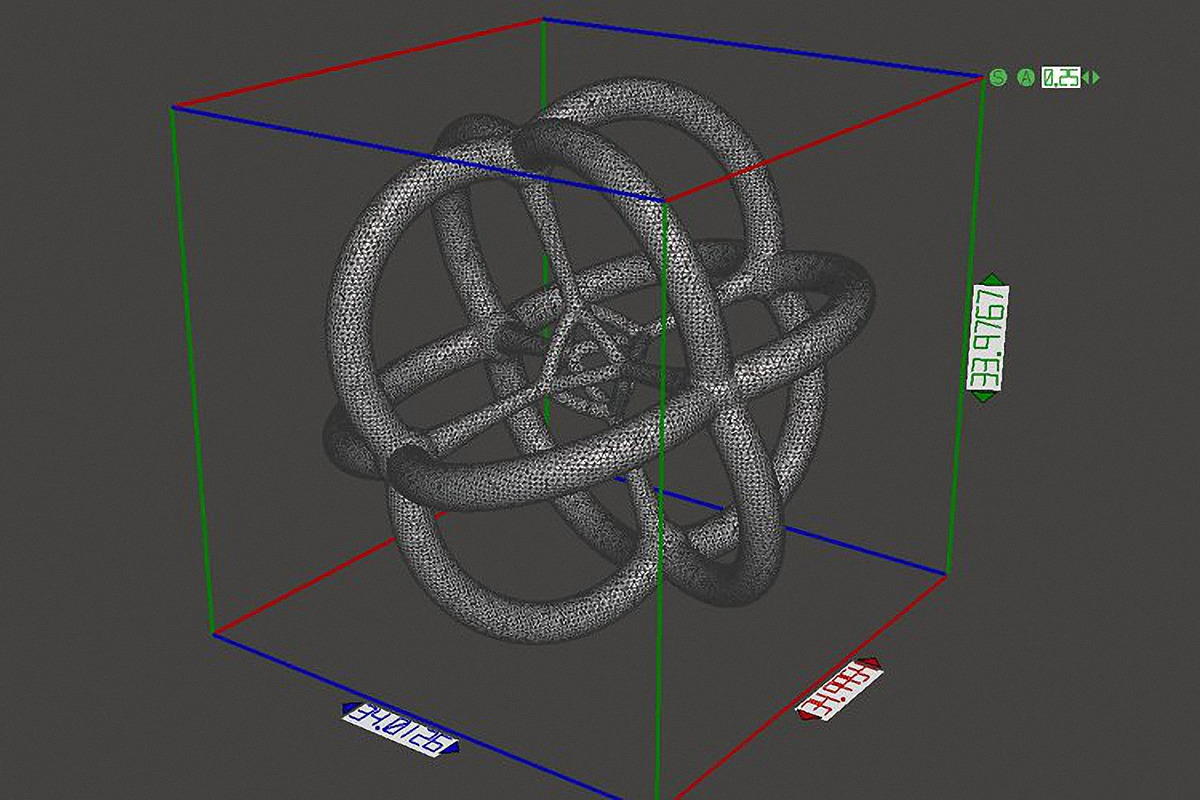The height and width of the screenshot is (800, 1200).
Task: Click the left arrow beside the 0.25 field
Action: [x=1087, y=76]
